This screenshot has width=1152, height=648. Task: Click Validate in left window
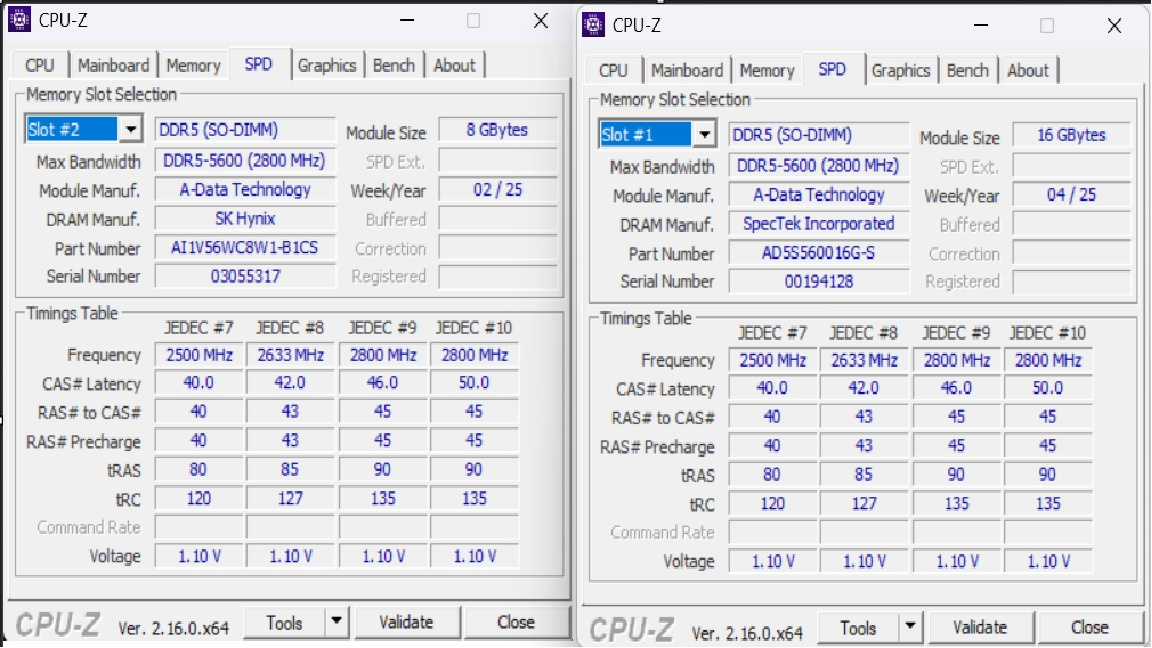pos(406,622)
